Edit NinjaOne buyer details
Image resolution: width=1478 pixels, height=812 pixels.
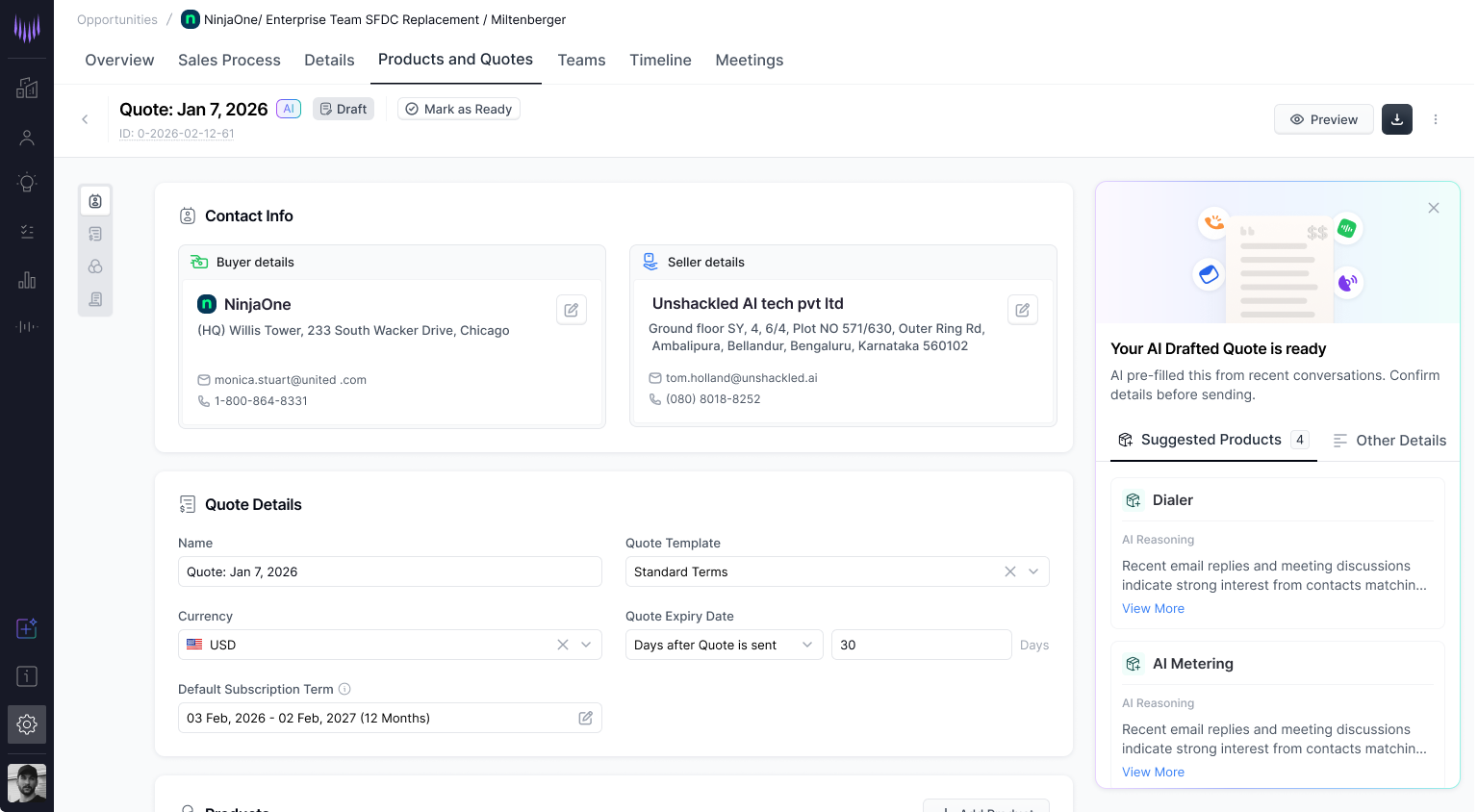pos(572,310)
